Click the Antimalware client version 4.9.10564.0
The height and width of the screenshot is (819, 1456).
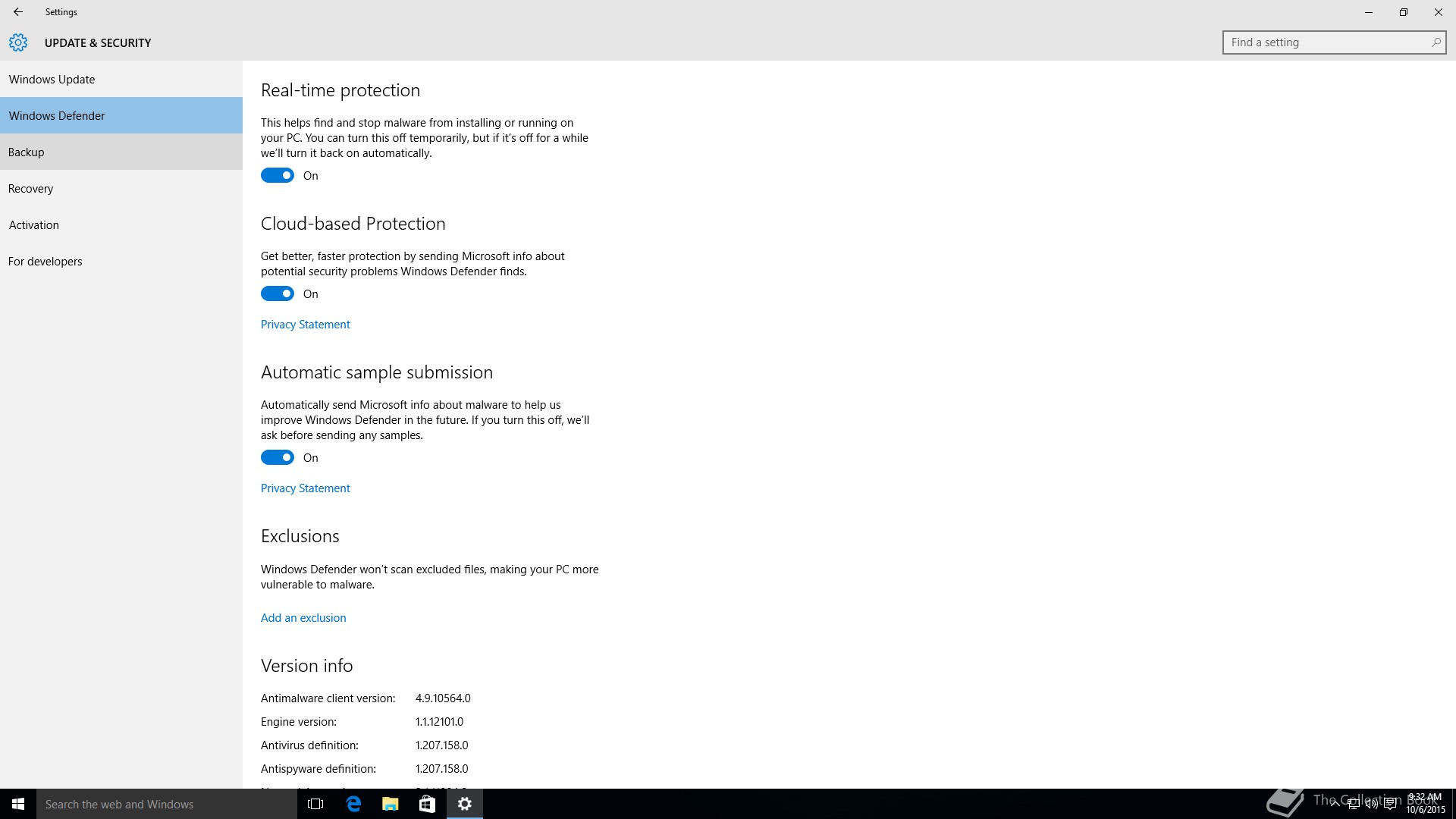[443, 698]
